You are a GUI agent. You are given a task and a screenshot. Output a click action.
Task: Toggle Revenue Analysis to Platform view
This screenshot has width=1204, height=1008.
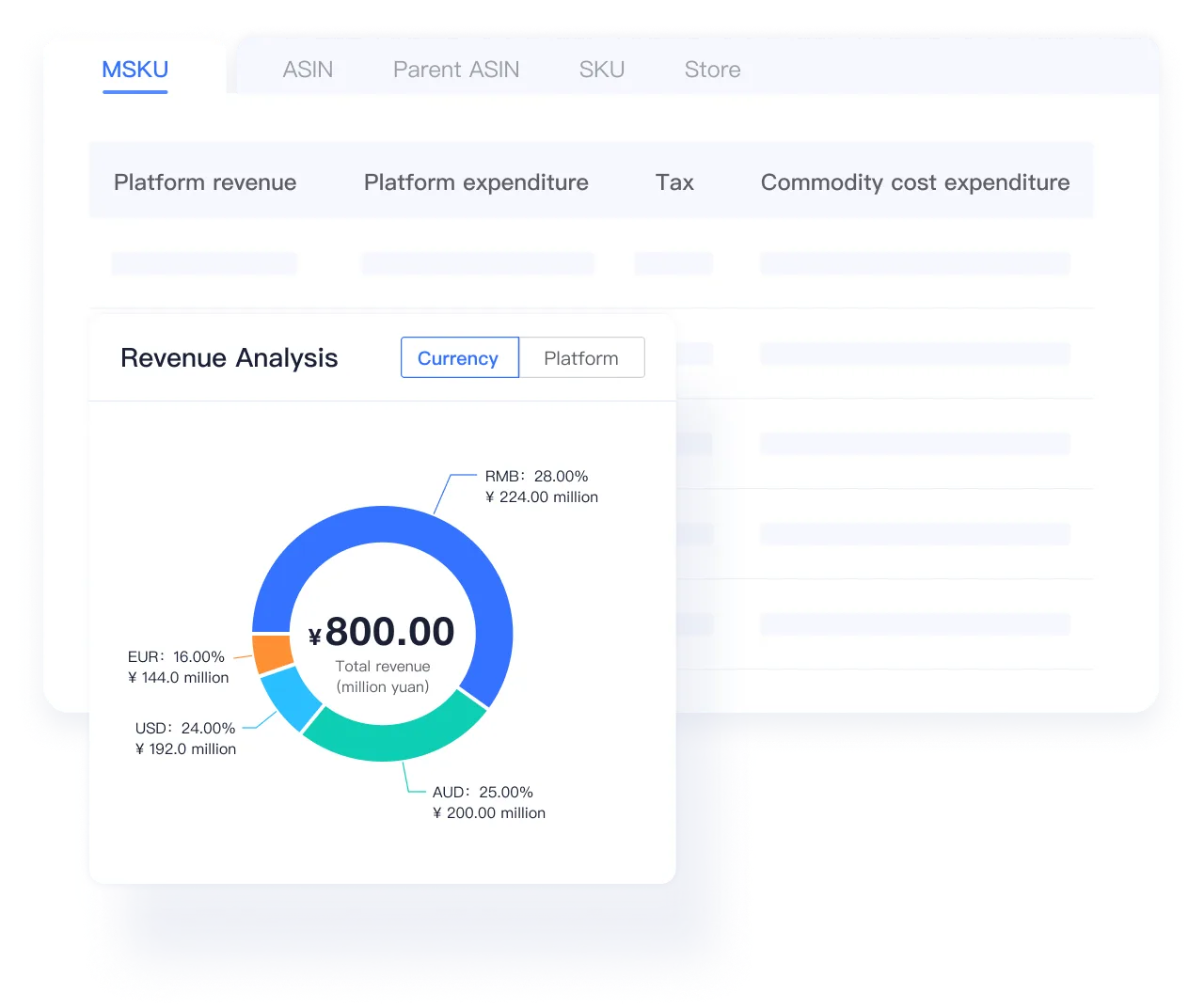tap(581, 358)
